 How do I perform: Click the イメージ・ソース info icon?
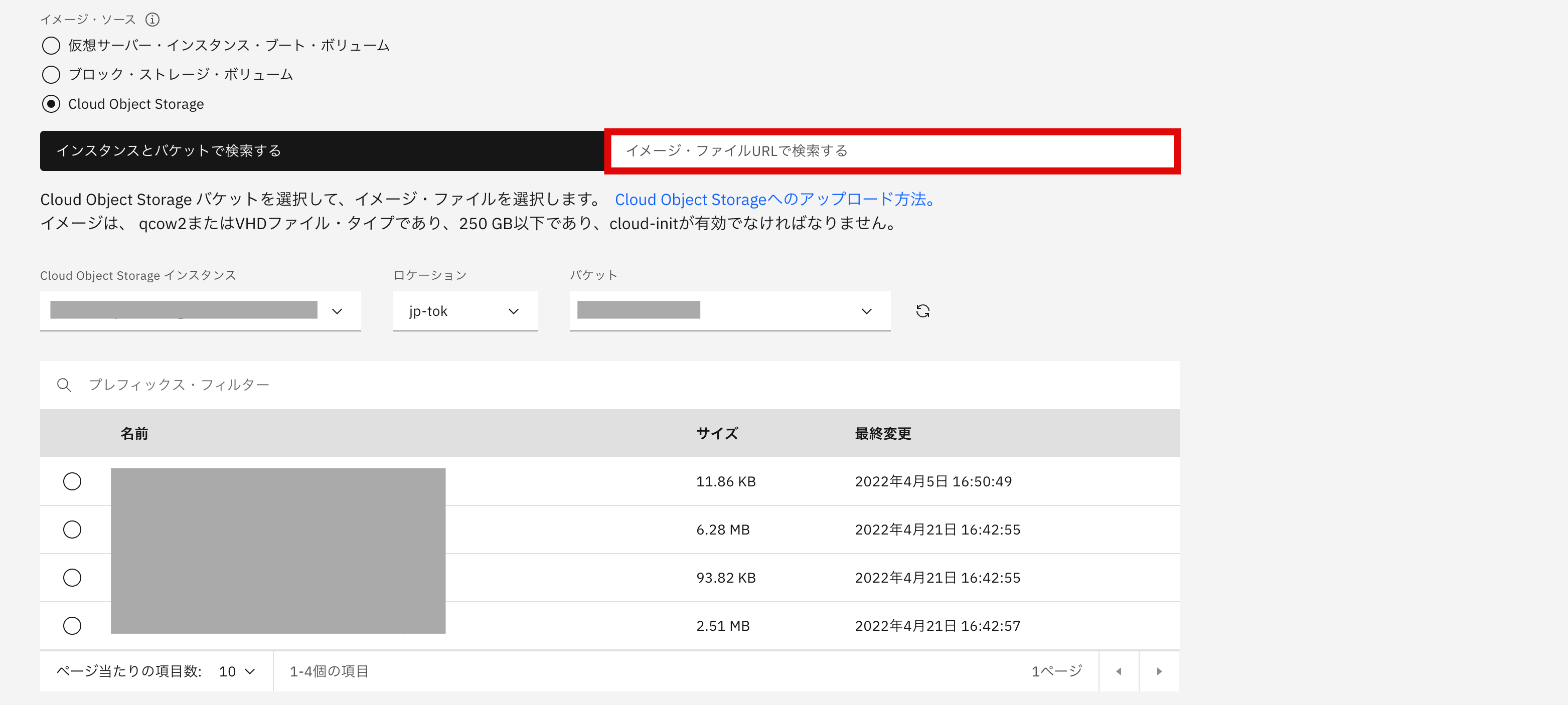(152, 19)
